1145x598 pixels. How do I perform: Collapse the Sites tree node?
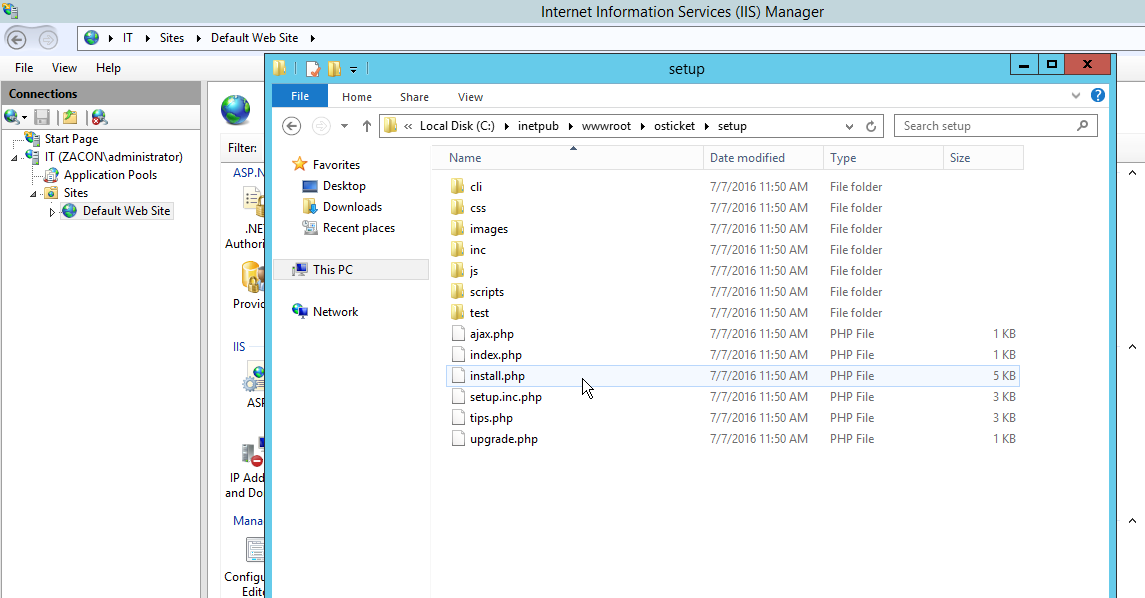(33, 193)
